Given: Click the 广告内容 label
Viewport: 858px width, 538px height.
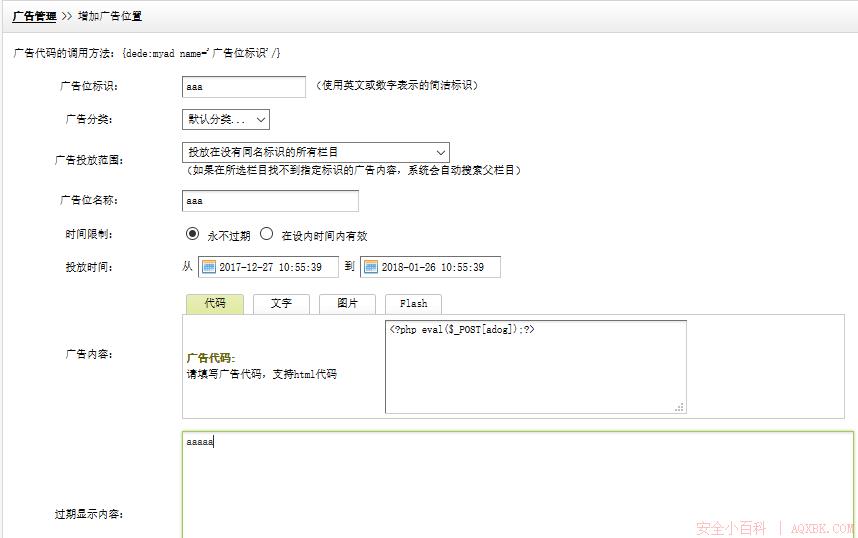Looking at the screenshot, I should click(89, 354).
